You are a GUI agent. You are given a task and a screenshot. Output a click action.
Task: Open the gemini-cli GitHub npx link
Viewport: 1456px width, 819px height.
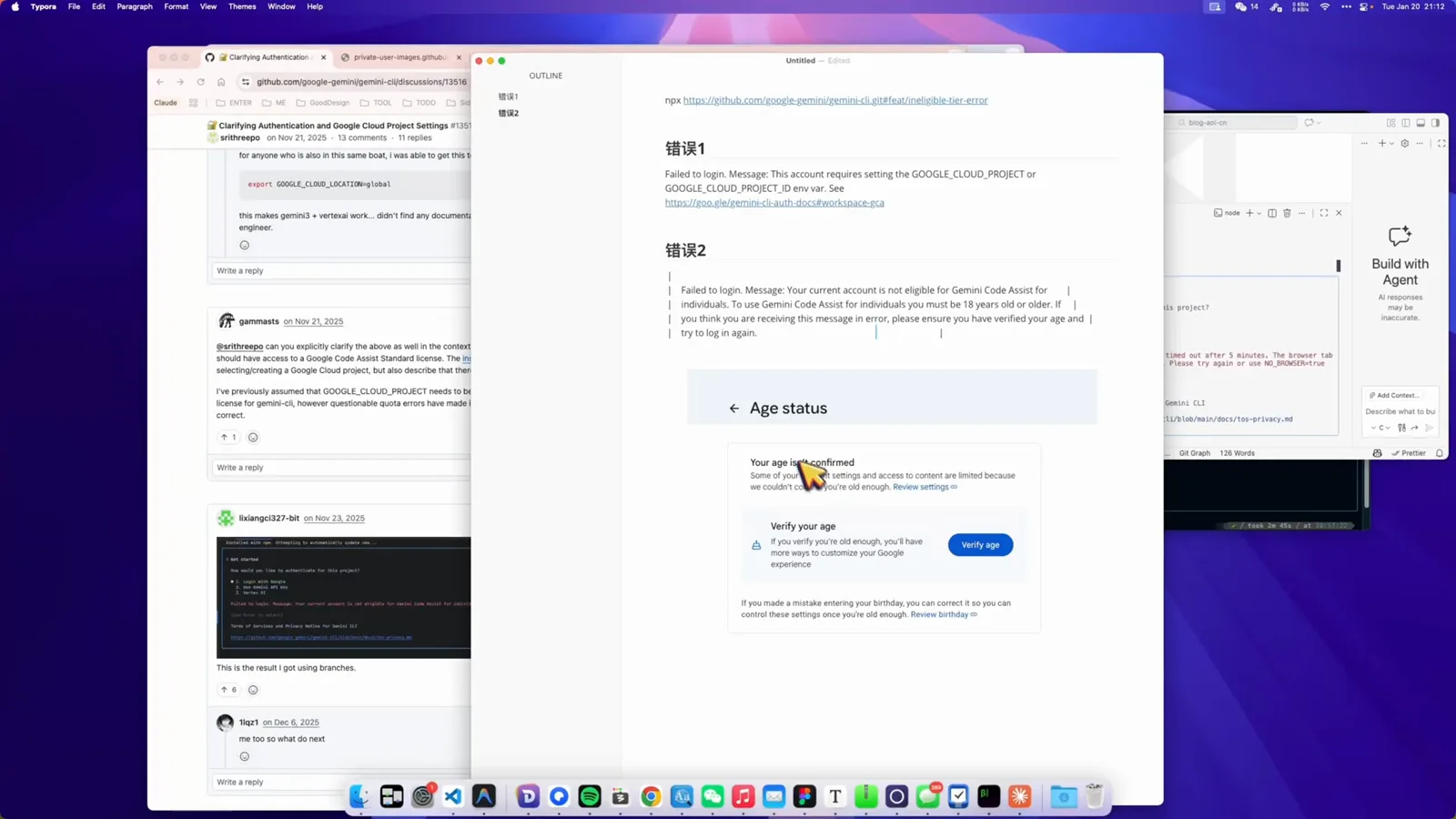pyautogui.click(x=835, y=100)
